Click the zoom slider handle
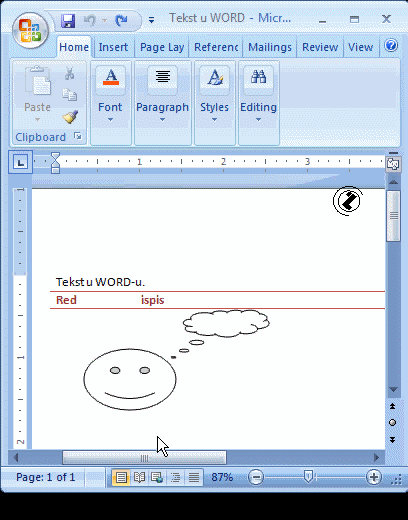408x520 pixels. click(x=308, y=477)
